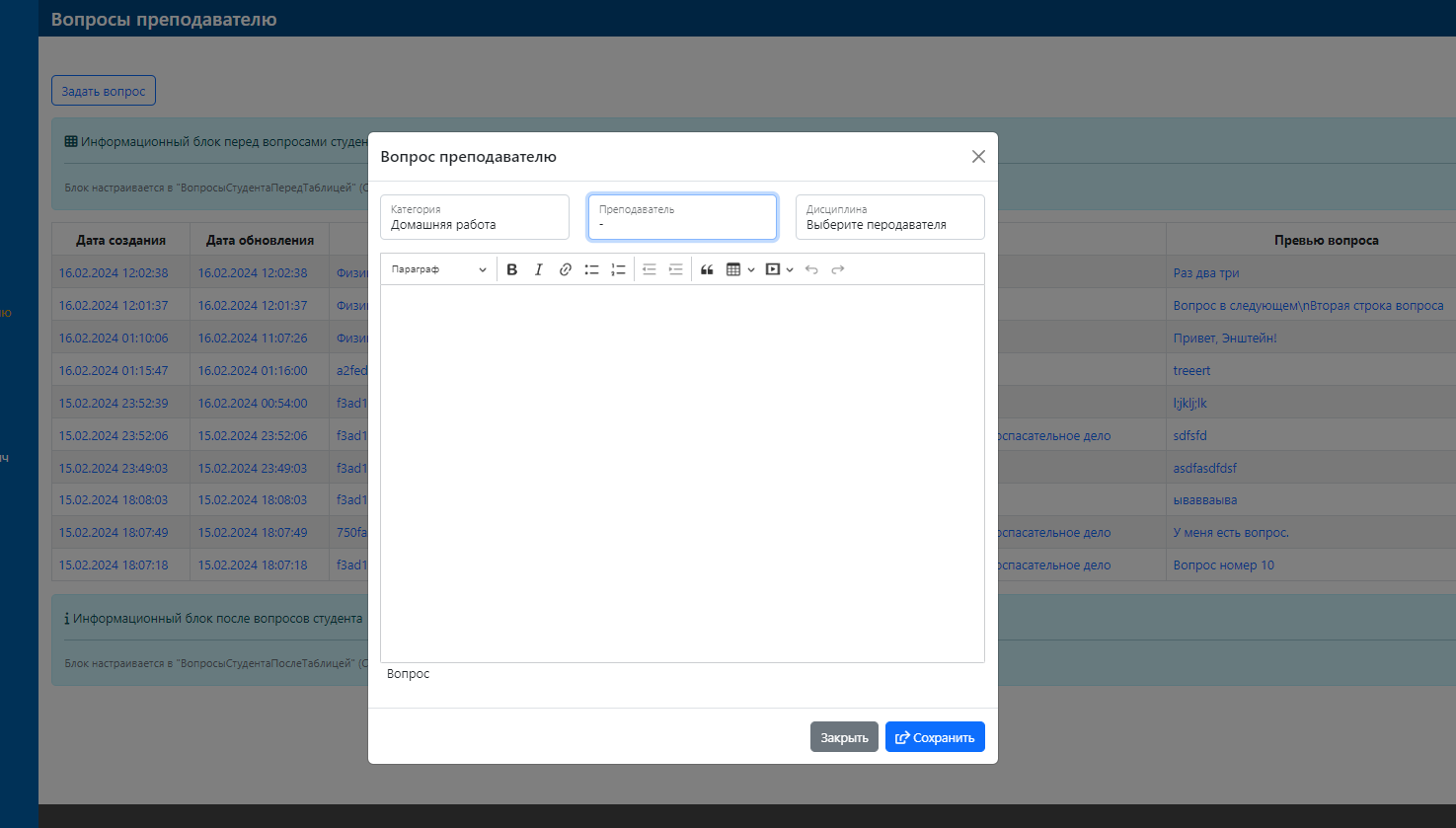This screenshot has width=1456, height=828.
Task: Insert a numbered list
Action: tap(618, 269)
